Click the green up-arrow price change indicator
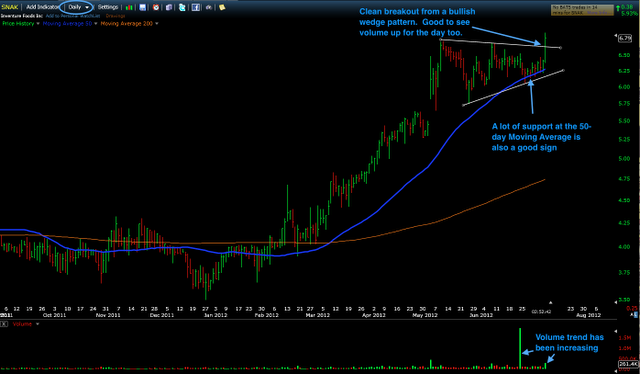This screenshot has height=374, width=640. click(618, 8)
